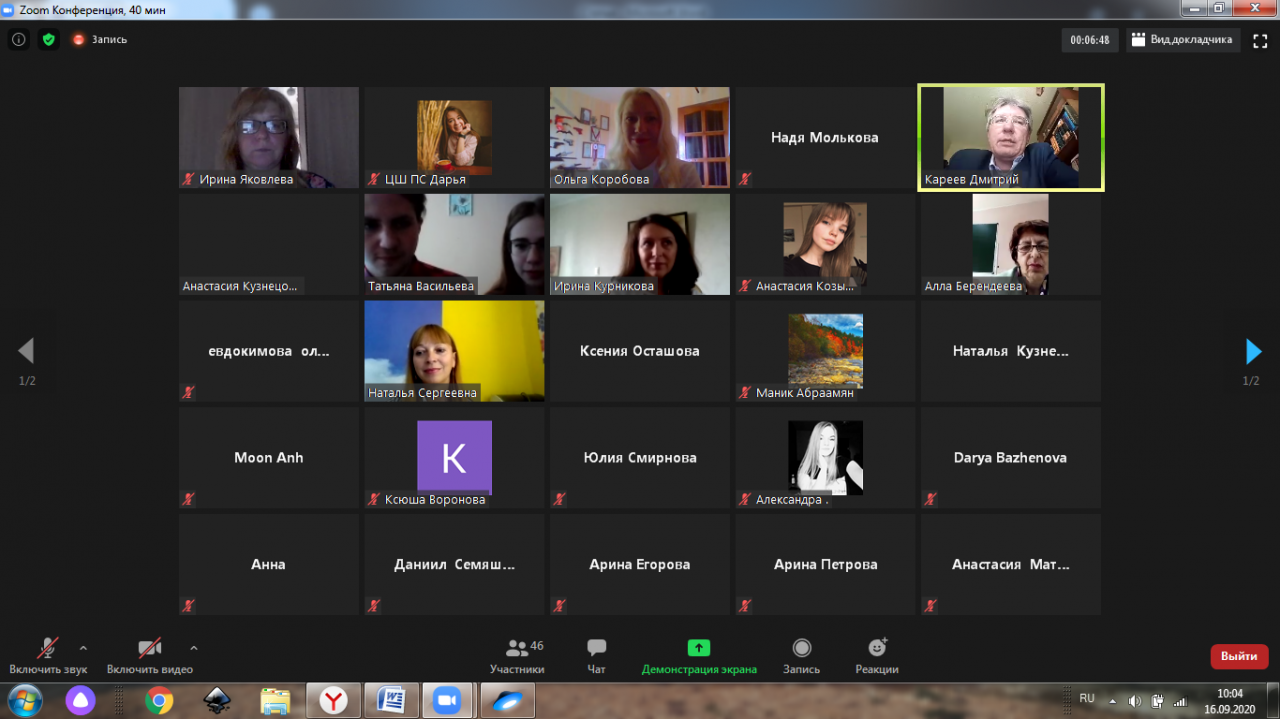The height and width of the screenshot is (719, 1280).
Task: Open the Participants panel icon
Action: coord(517,648)
